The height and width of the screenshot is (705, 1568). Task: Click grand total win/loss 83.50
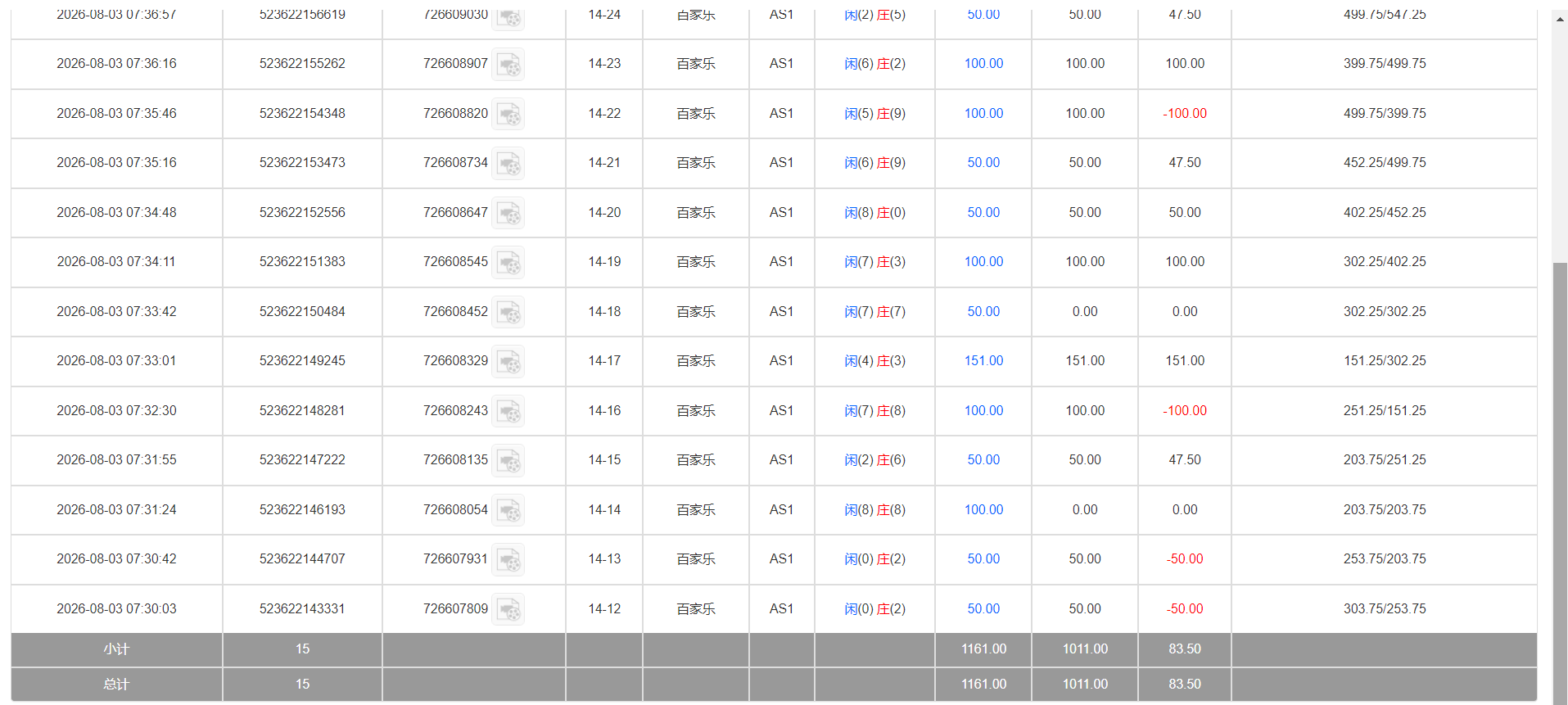coord(1185,685)
